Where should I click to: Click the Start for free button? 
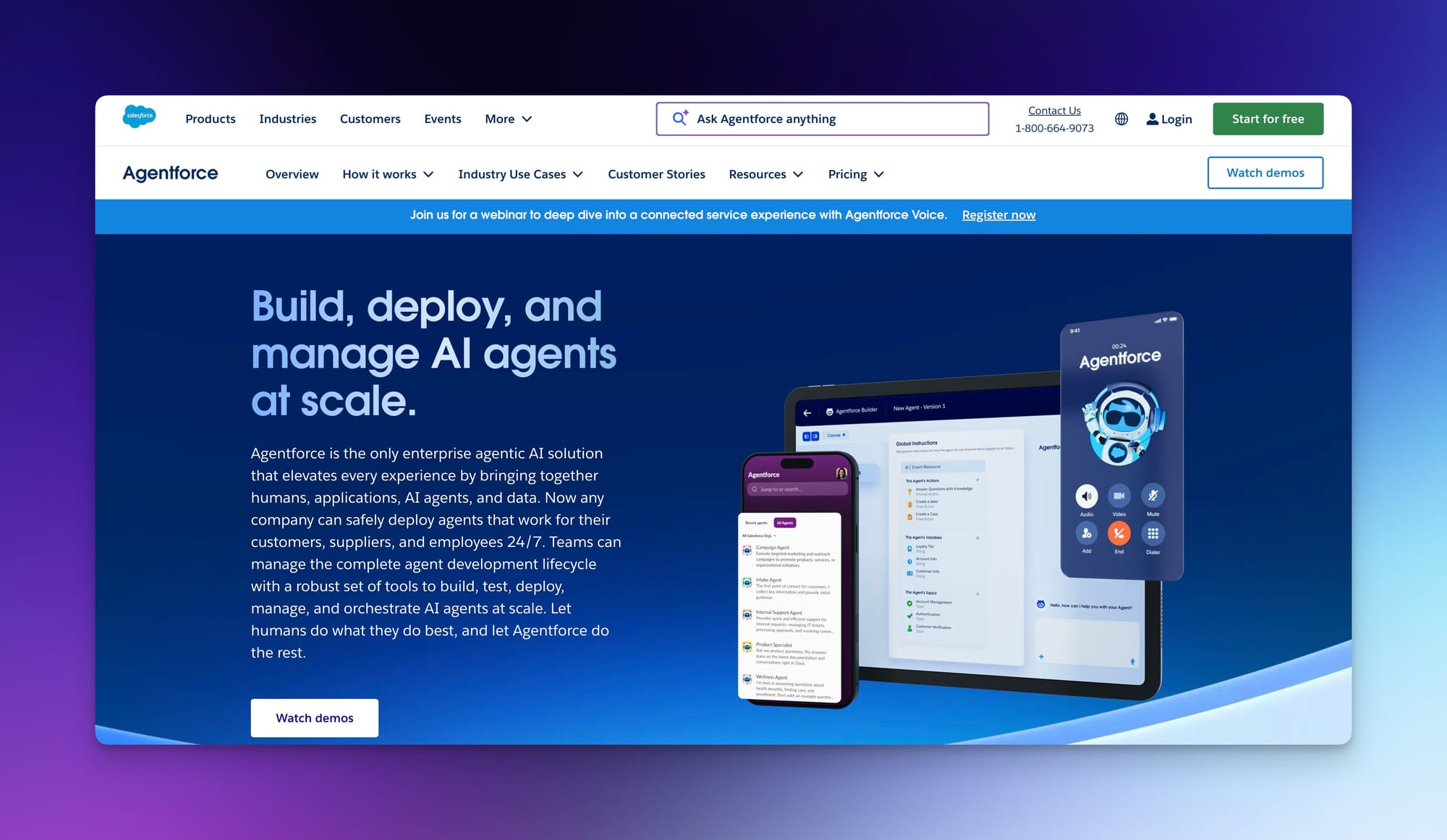coord(1268,118)
